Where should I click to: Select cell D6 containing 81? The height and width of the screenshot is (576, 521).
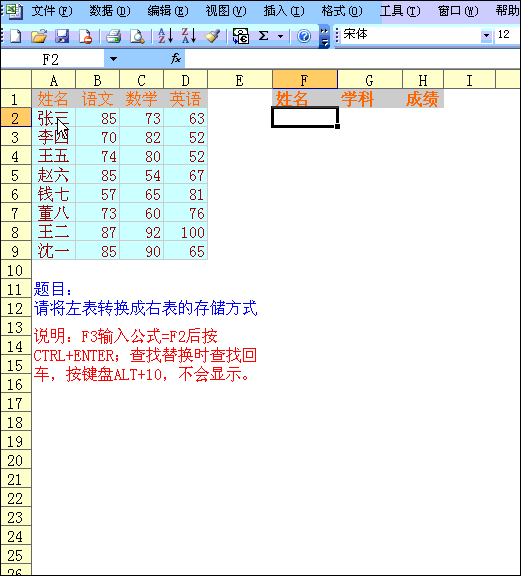coord(186,194)
